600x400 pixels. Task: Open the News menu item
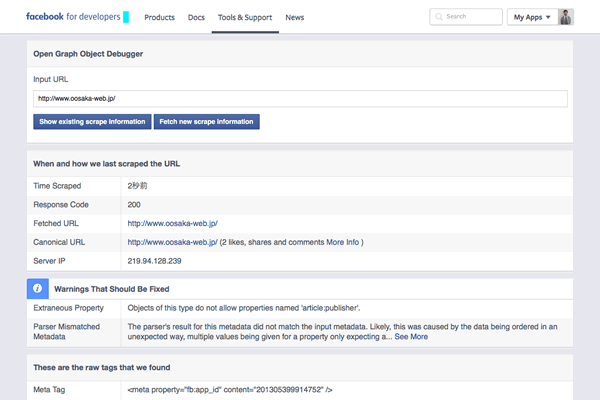pyautogui.click(x=295, y=18)
